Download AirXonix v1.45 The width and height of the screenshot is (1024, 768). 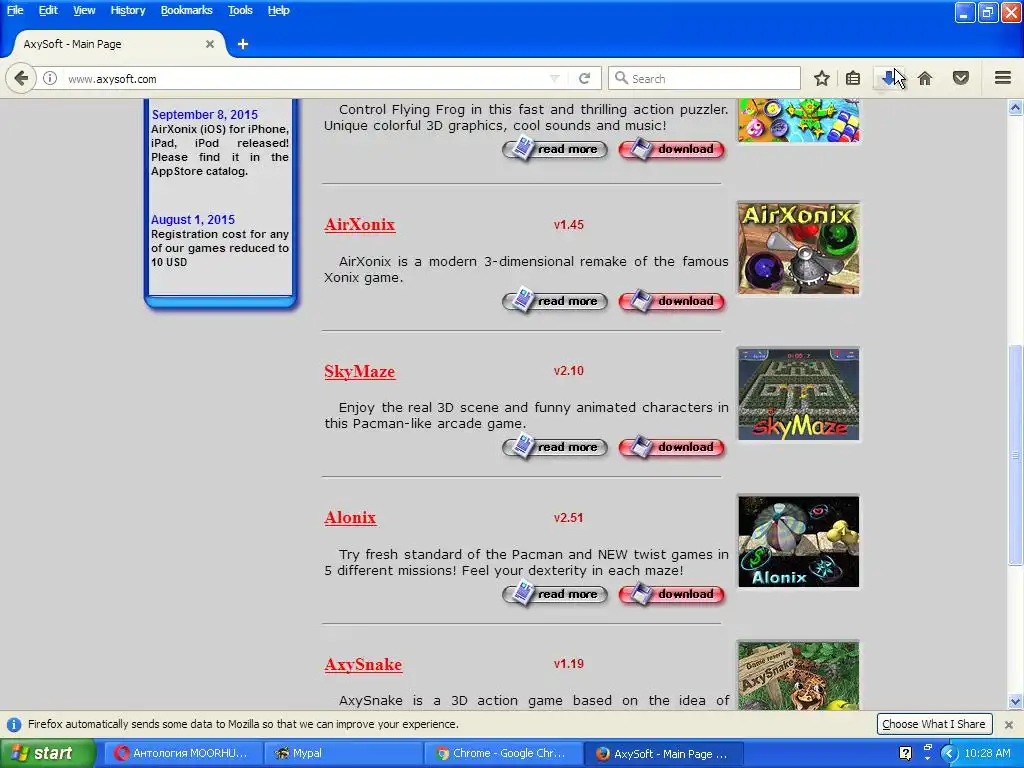672,302
